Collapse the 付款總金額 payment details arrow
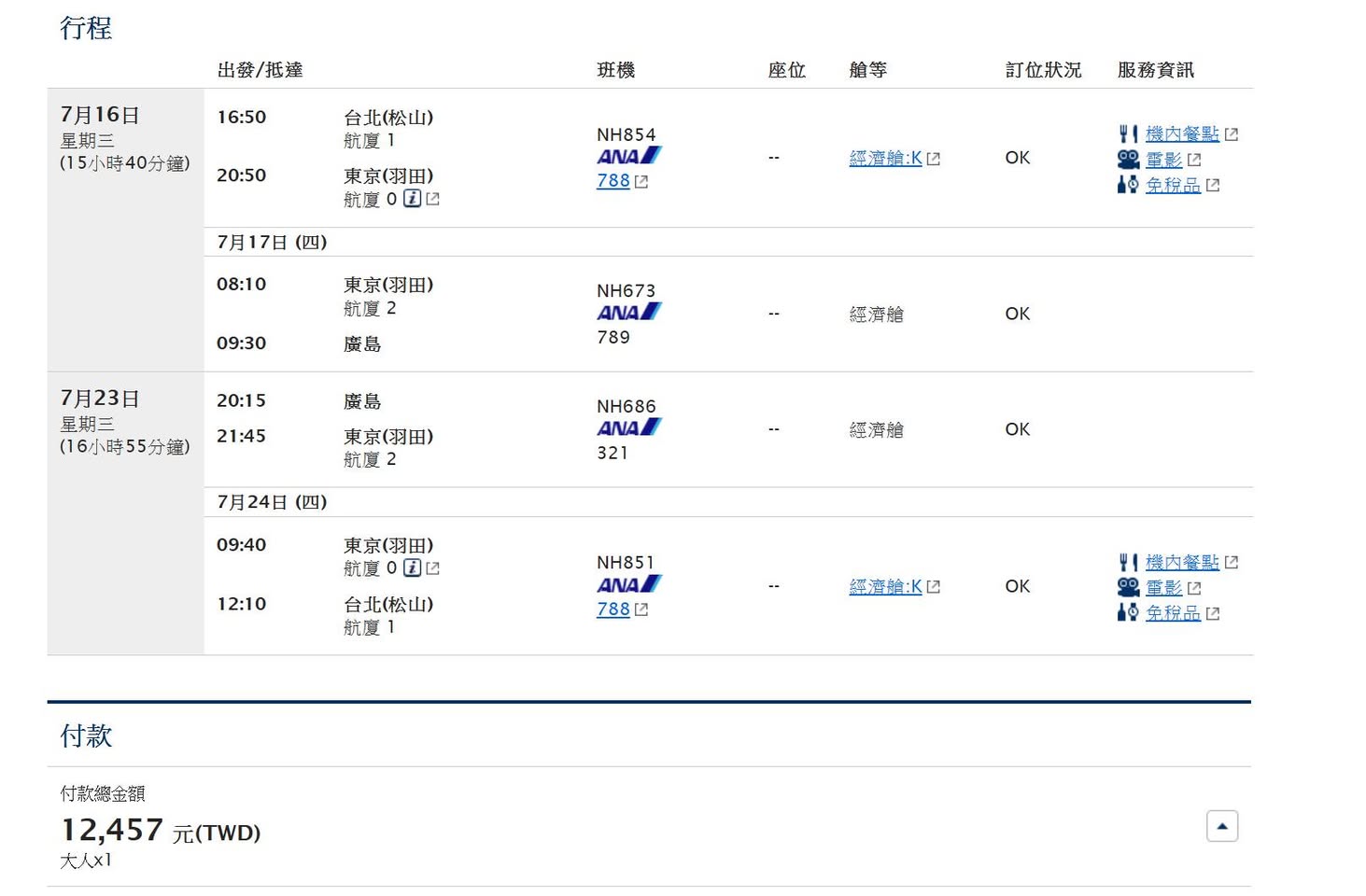This screenshot has height=896, width=1366. [1221, 826]
